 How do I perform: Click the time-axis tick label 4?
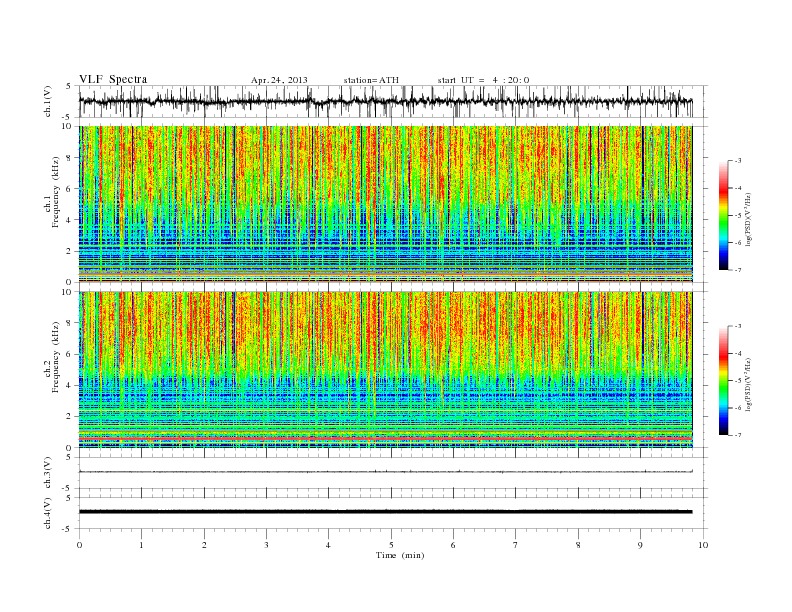[328, 545]
